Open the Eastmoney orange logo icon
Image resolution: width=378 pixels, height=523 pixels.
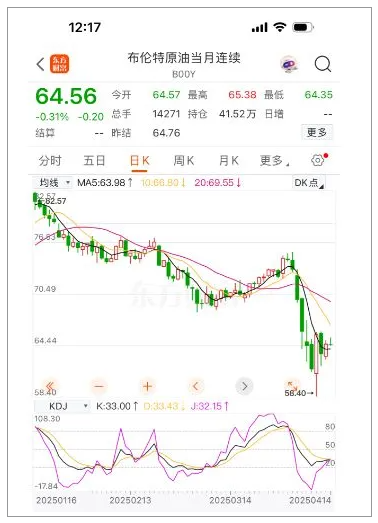point(60,64)
